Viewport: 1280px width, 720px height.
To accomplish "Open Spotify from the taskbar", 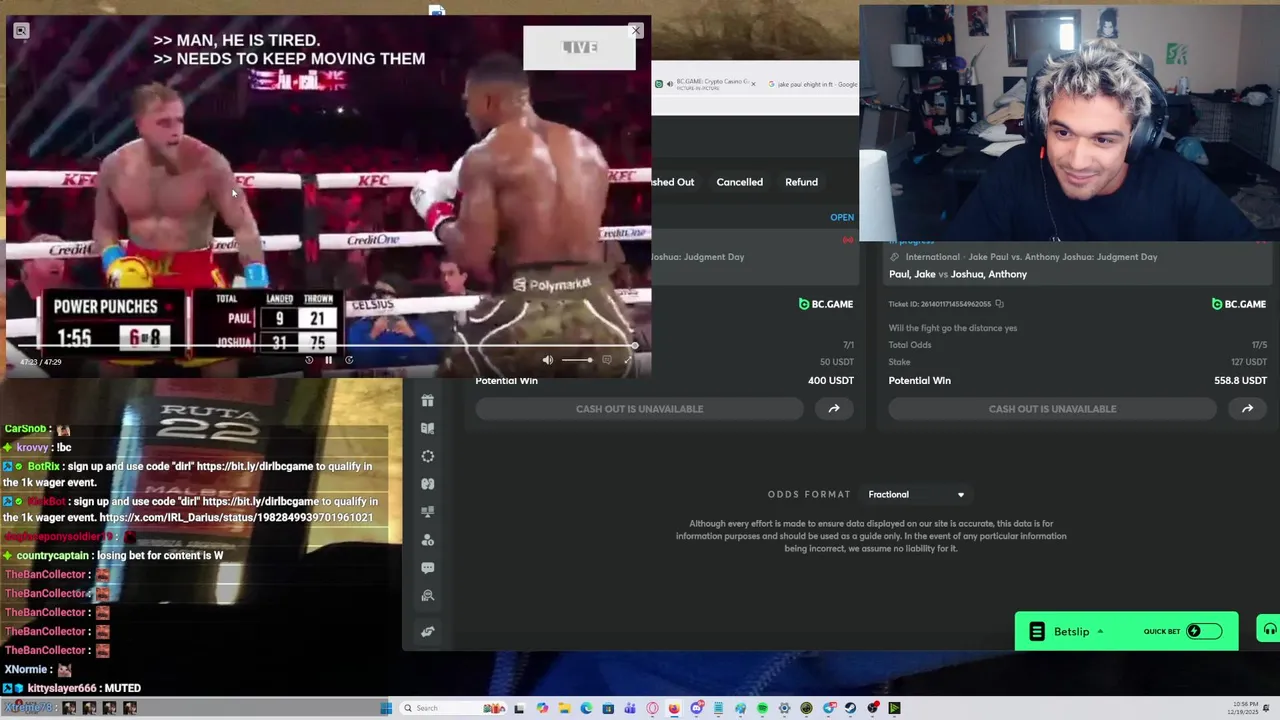I will (x=762, y=708).
